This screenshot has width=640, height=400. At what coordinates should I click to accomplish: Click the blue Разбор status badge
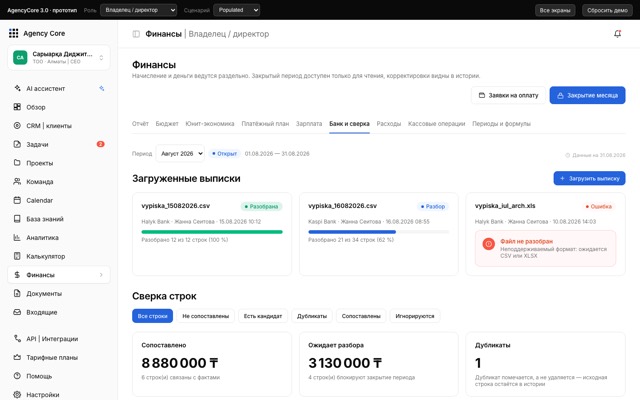433,207
